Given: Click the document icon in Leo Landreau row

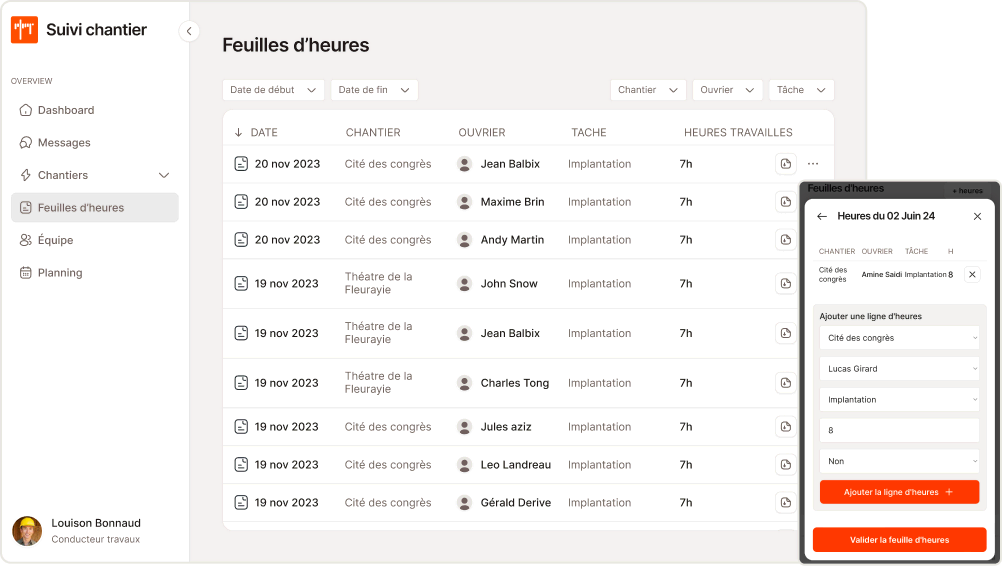Looking at the screenshot, I should [241, 465].
